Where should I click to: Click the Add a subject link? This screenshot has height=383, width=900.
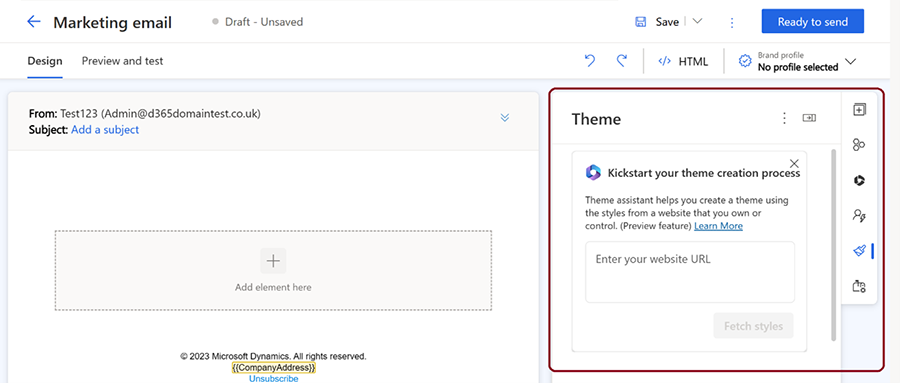[x=105, y=130]
